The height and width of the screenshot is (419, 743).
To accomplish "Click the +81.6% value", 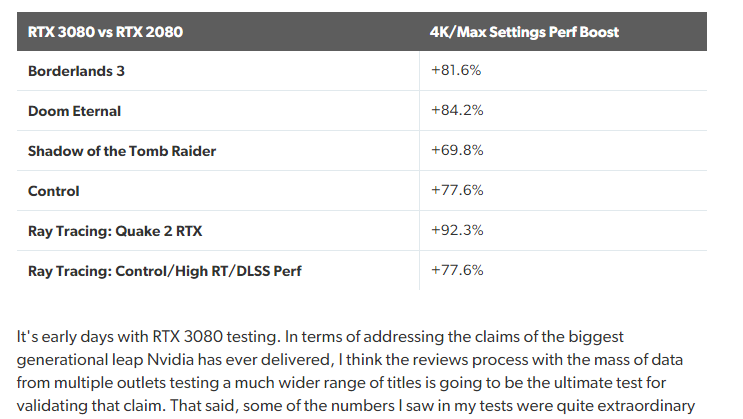I will (x=456, y=70).
